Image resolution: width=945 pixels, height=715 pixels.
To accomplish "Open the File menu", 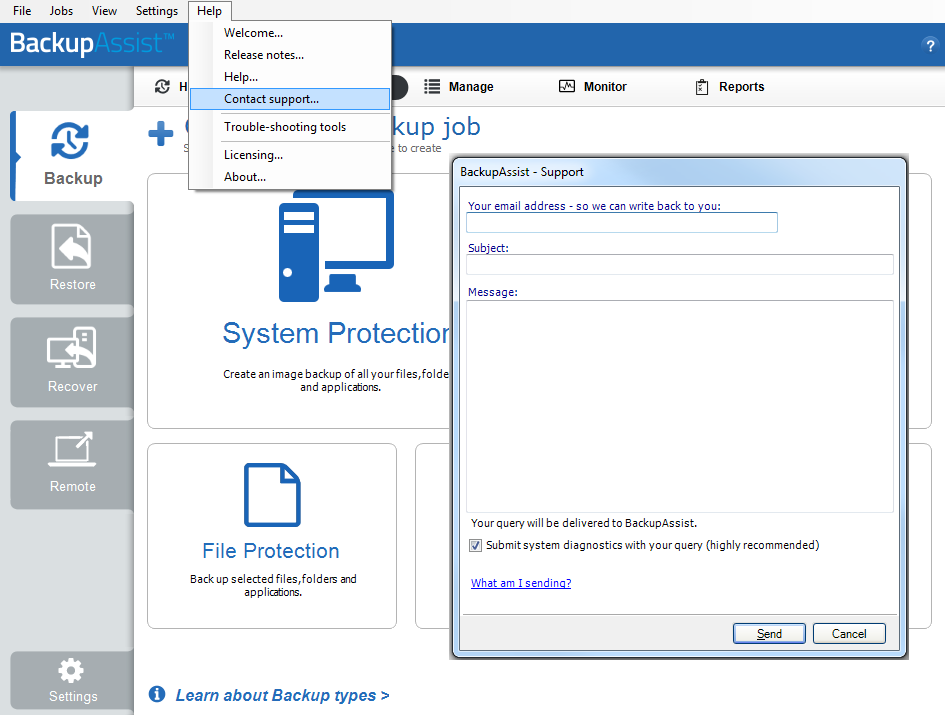I will click(22, 11).
